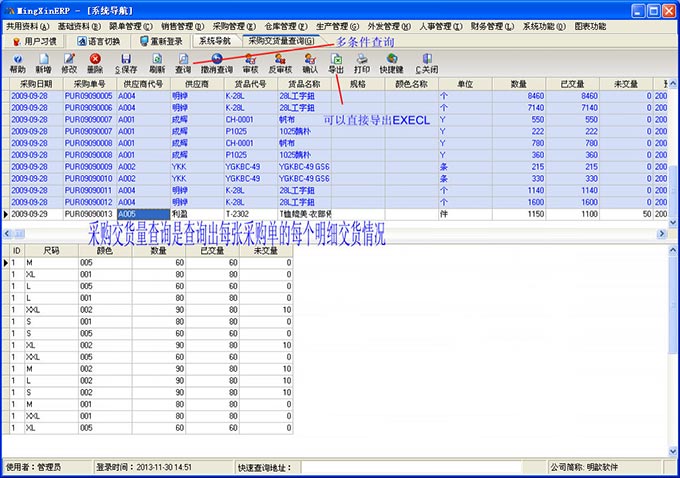Click the 帮助 help toolbar icon
This screenshot has height=478, width=680.
17,63
